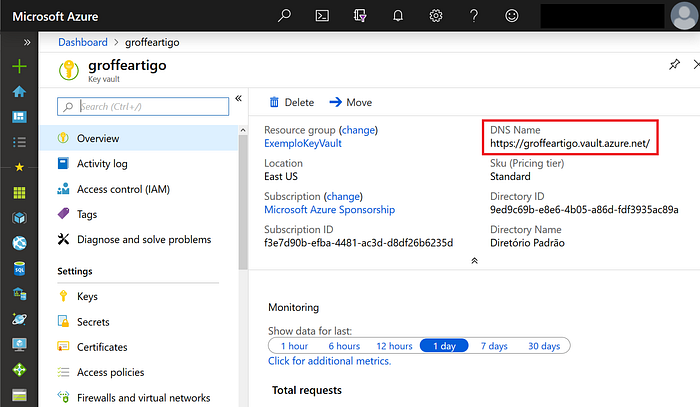Open All resources grid icon
700x407 pixels.
tap(19, 193)
